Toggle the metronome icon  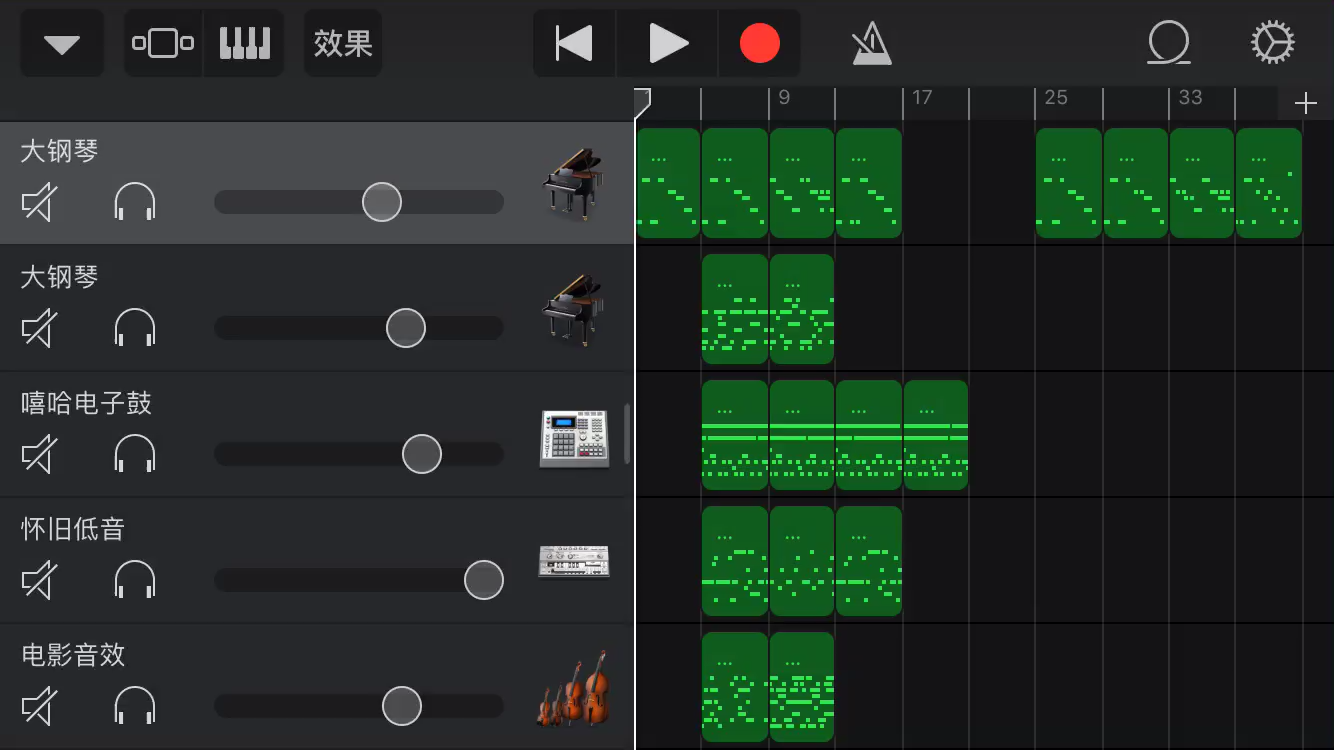[x=872, y=44]
